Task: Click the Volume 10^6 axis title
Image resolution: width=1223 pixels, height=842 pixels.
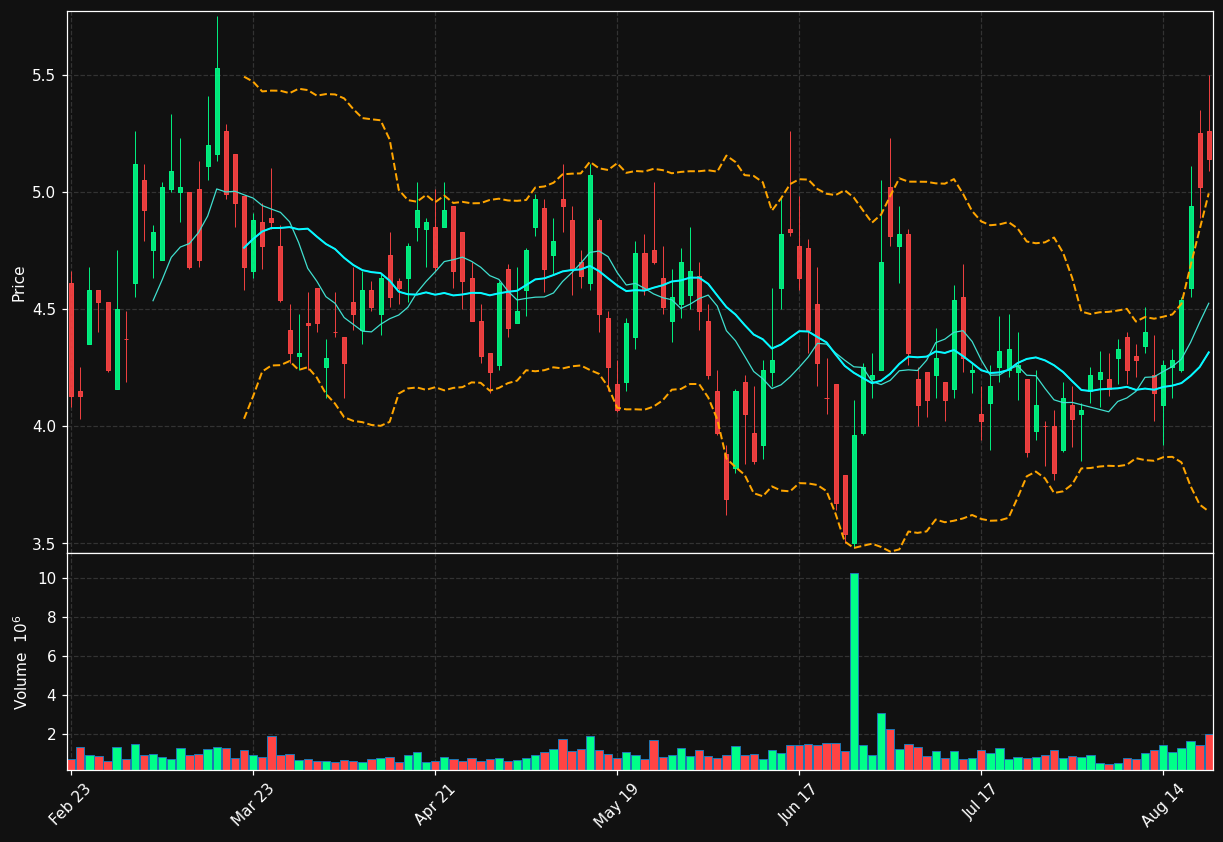Action: tap(19, 662)
